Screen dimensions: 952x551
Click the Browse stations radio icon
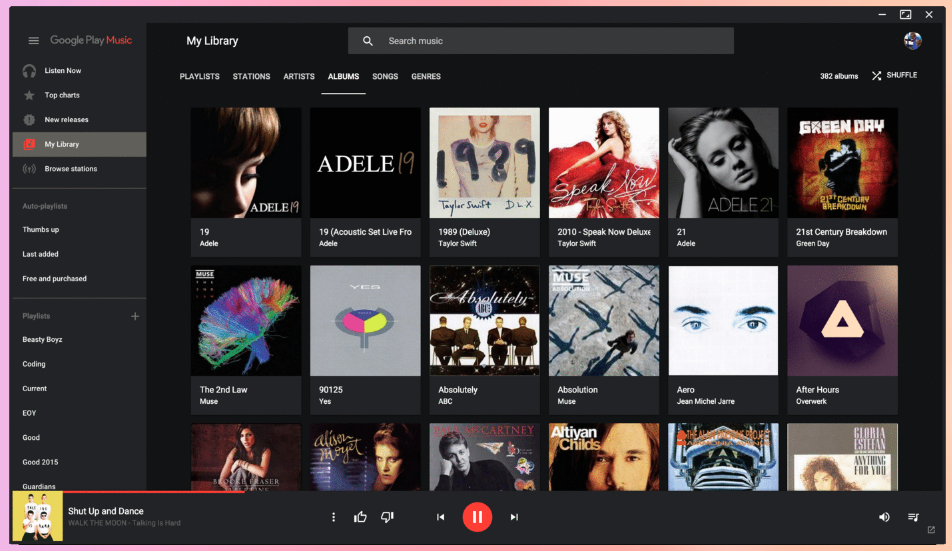tap(29, 169)
